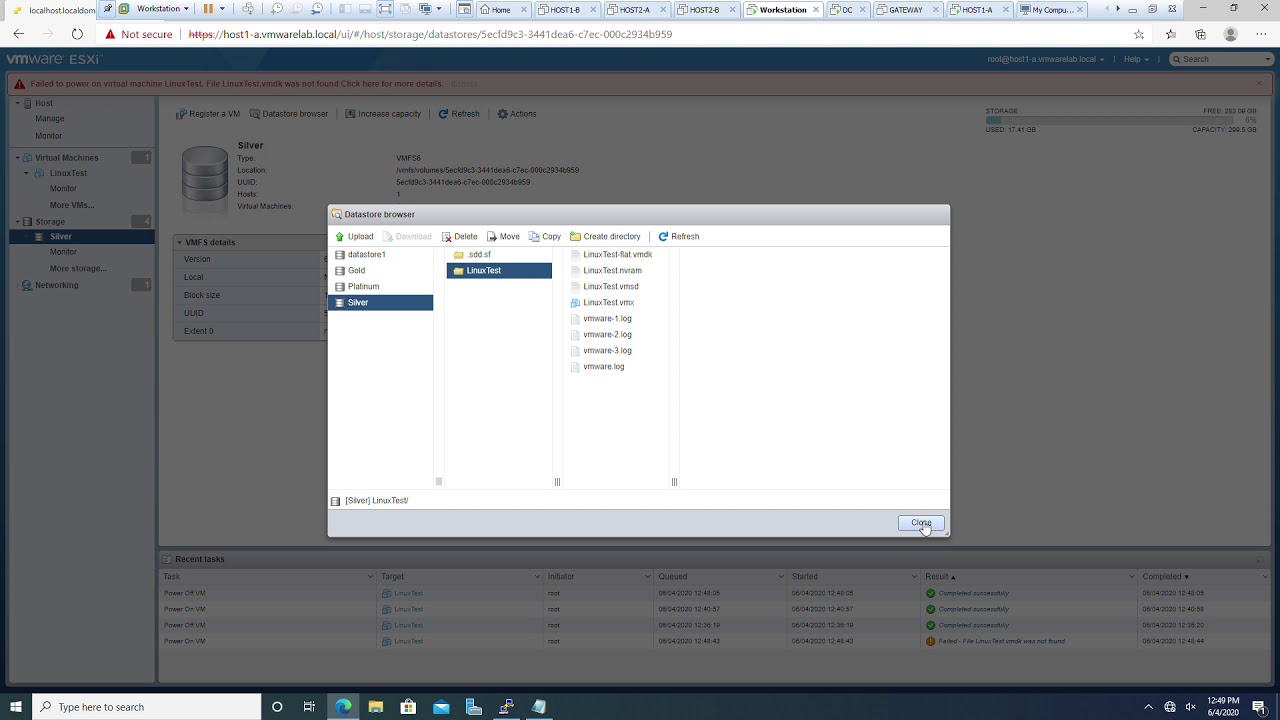The image size is (1280, 720).
Task: Click Upload in Datastore browser toolbar
Action: [x=354, y=237]
